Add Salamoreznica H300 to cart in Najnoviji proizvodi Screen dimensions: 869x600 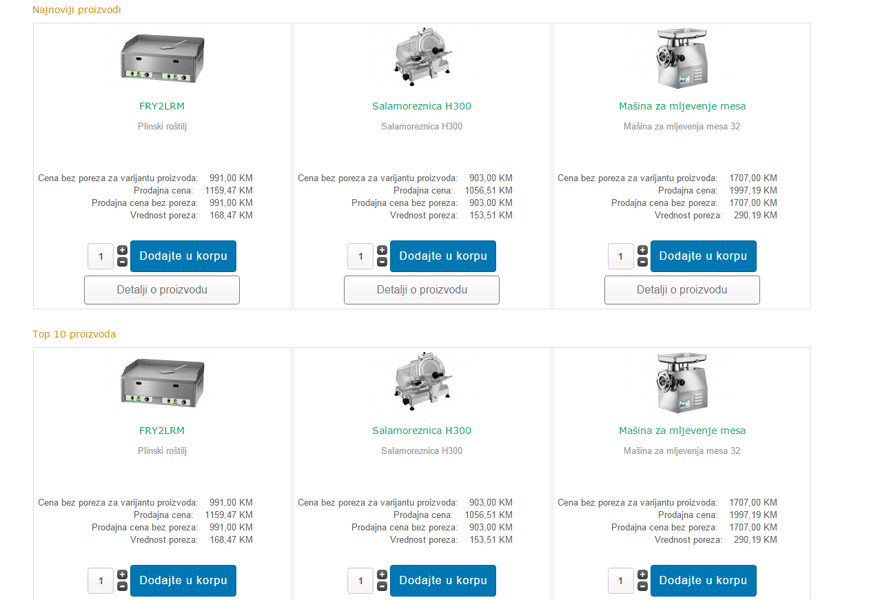[443, 256]
